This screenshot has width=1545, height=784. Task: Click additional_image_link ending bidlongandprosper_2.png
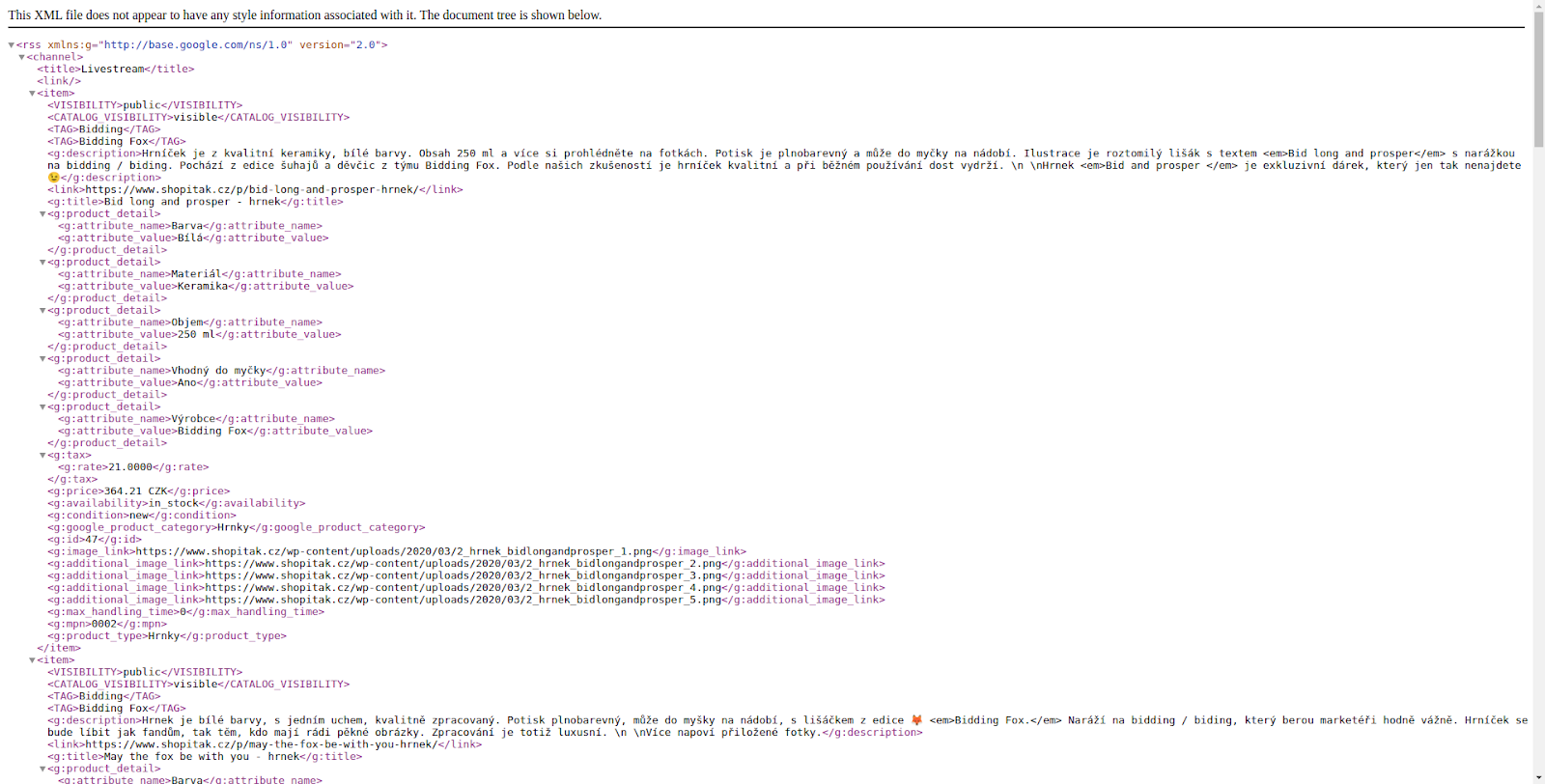click(x=466, y=564)
